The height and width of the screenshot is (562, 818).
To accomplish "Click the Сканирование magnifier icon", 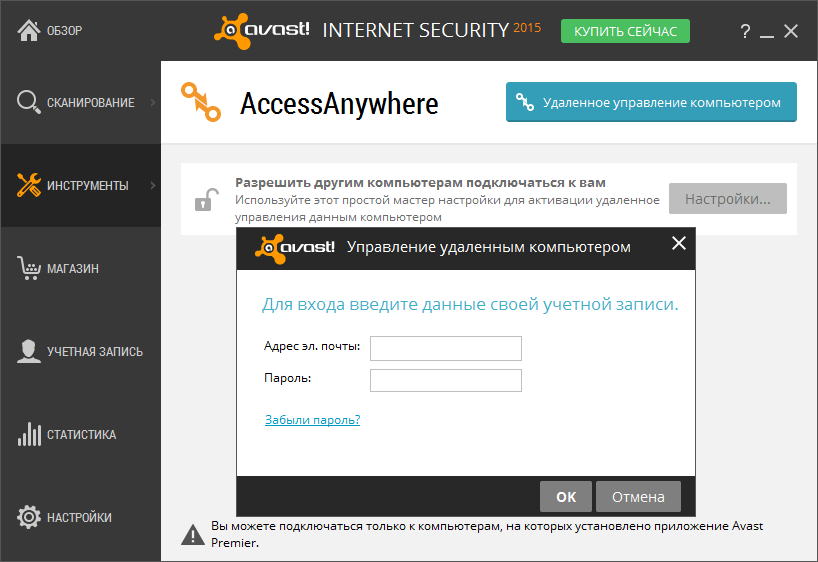I will [x=28, y=102].
